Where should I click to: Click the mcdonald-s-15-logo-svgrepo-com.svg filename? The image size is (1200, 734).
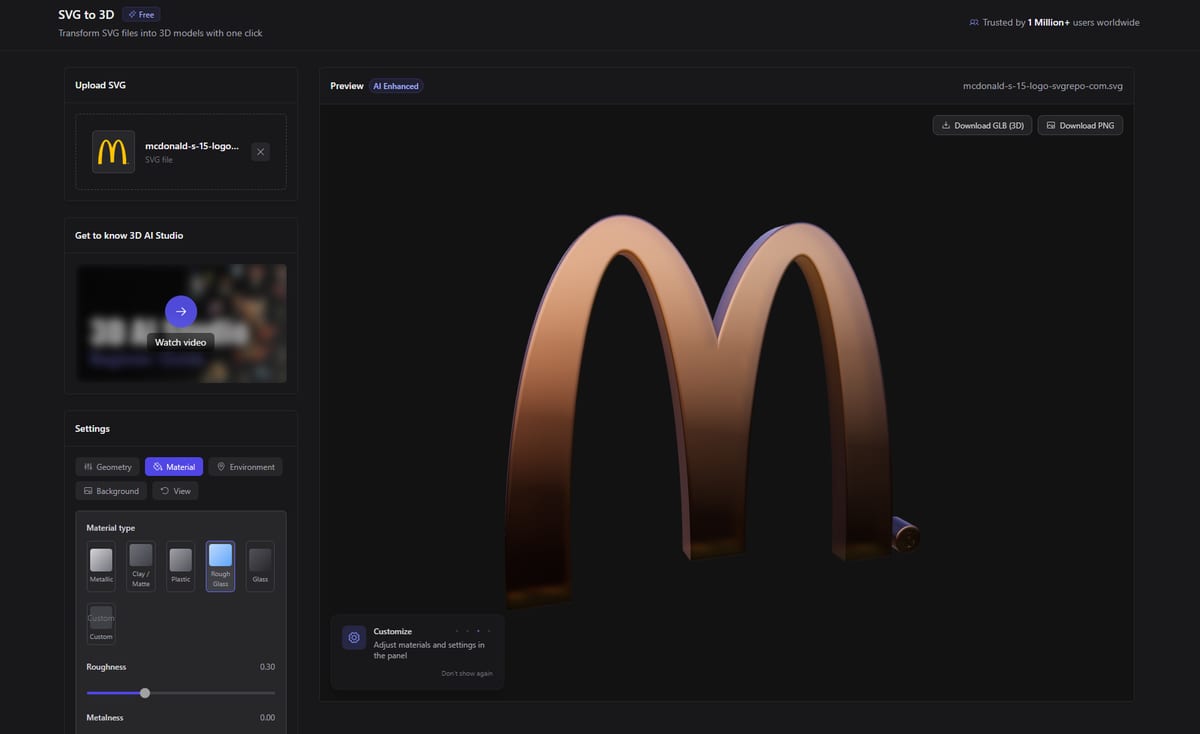click(1043, 86)
